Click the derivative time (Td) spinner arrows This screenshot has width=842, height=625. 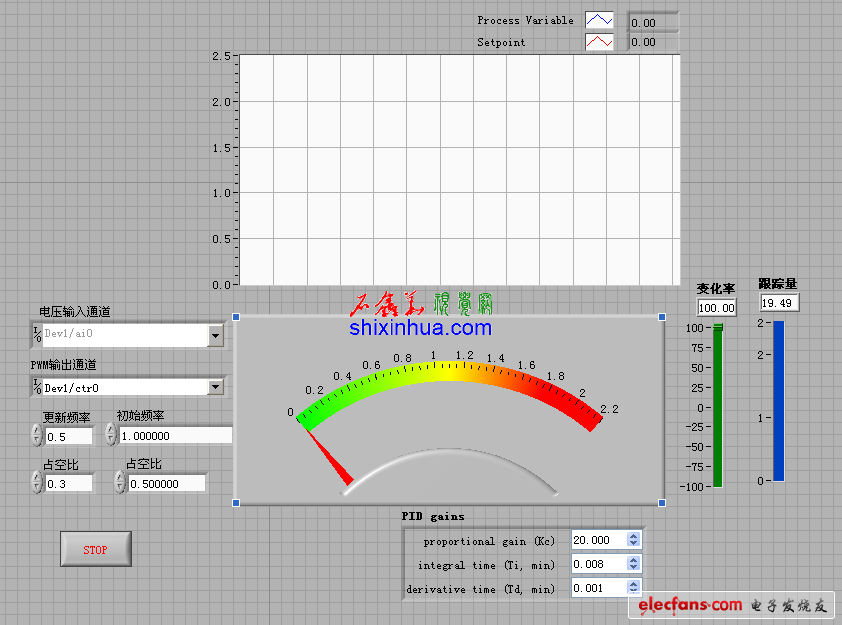pyautogui.click(x=632, y=589)
